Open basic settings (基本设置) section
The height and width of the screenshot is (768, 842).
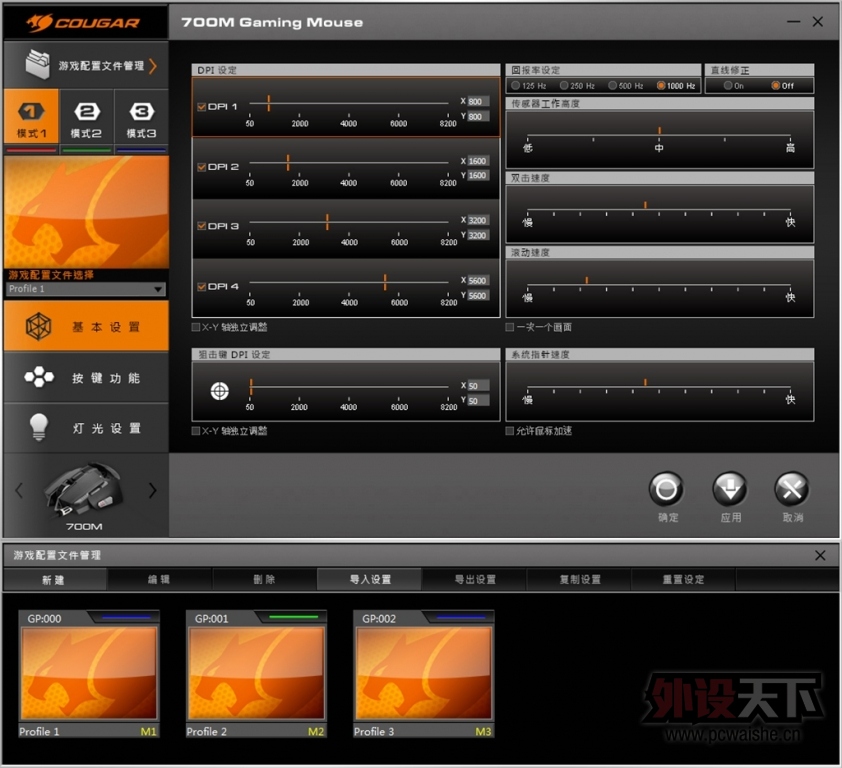86,326
